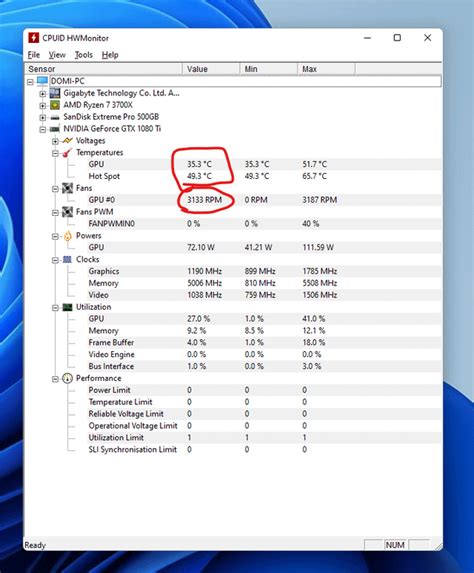Expand the Gigabyte Technology node
This screenshot has width=474, height=573.
(x=43, y=94)
